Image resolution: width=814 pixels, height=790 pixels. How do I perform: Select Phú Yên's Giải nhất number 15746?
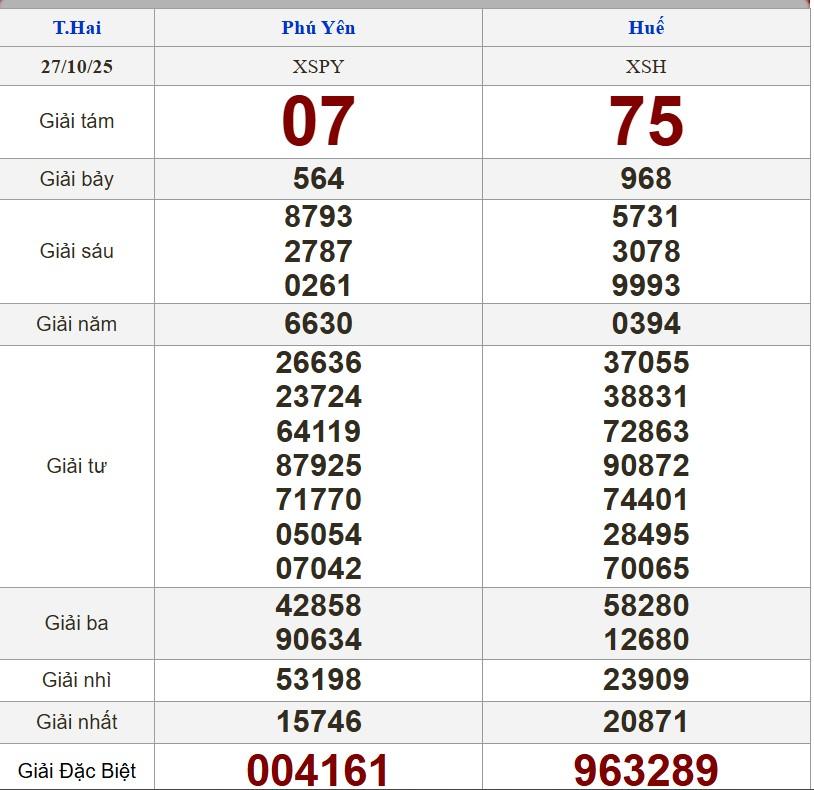tap(318, 722)
